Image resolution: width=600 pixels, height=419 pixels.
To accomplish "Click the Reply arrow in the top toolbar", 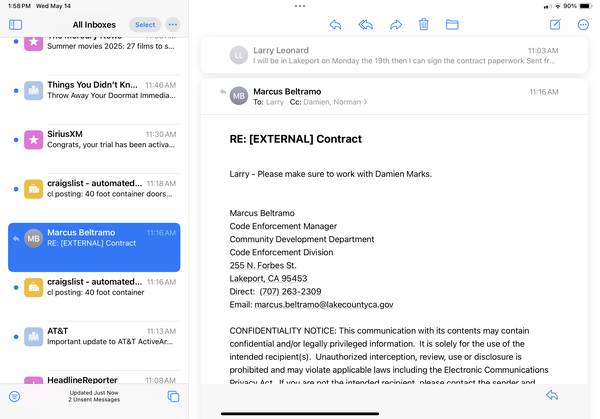I will (x=336, y=24).
